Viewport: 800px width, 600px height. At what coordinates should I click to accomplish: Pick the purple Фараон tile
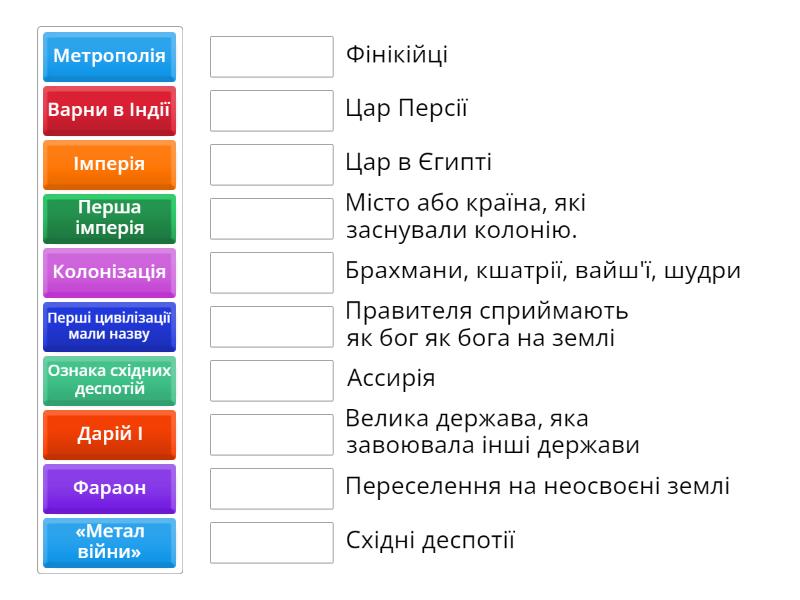(x=109, y=489)
